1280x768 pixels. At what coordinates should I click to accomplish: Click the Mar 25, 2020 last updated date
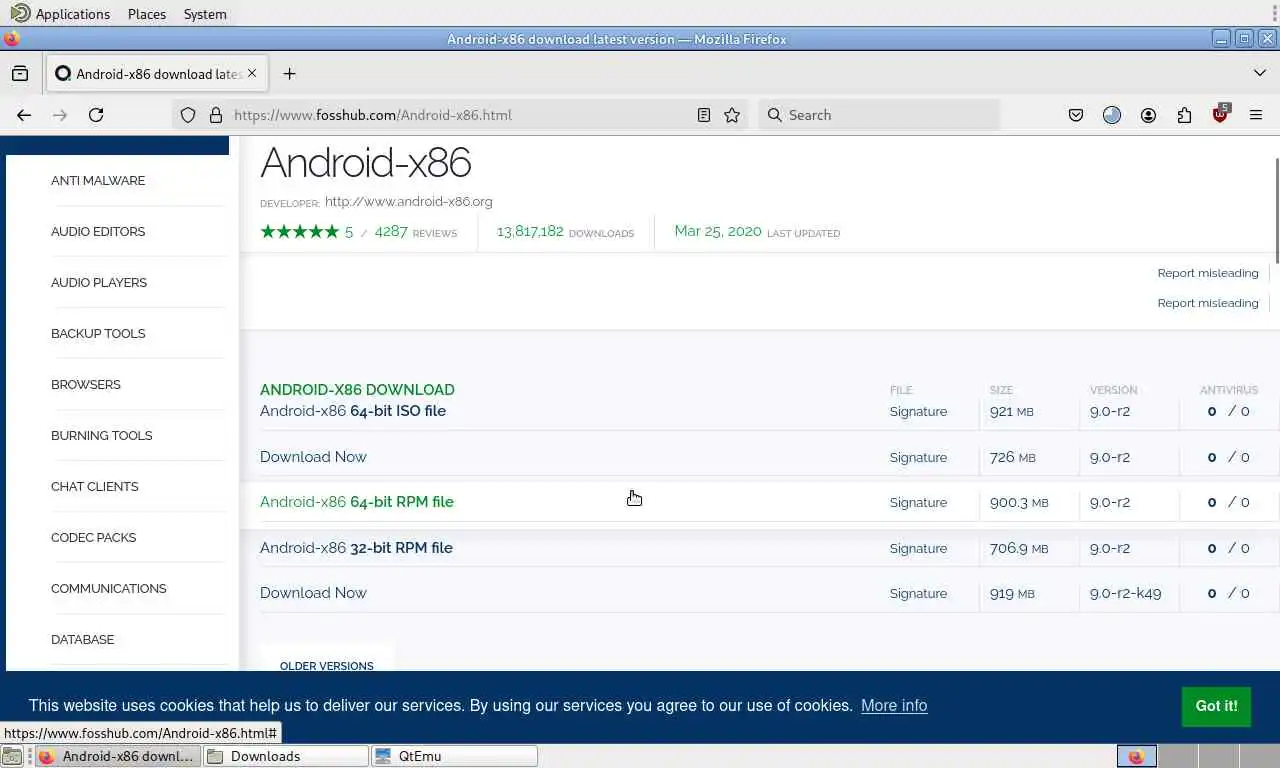[718, 232]
